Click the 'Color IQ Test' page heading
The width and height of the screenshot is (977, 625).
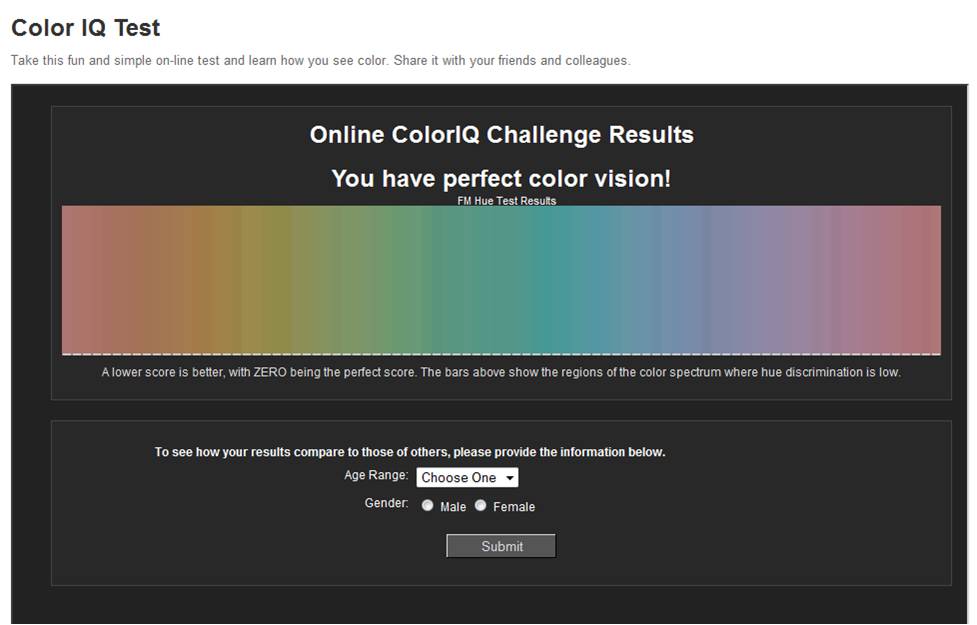[x=86, y=28]
